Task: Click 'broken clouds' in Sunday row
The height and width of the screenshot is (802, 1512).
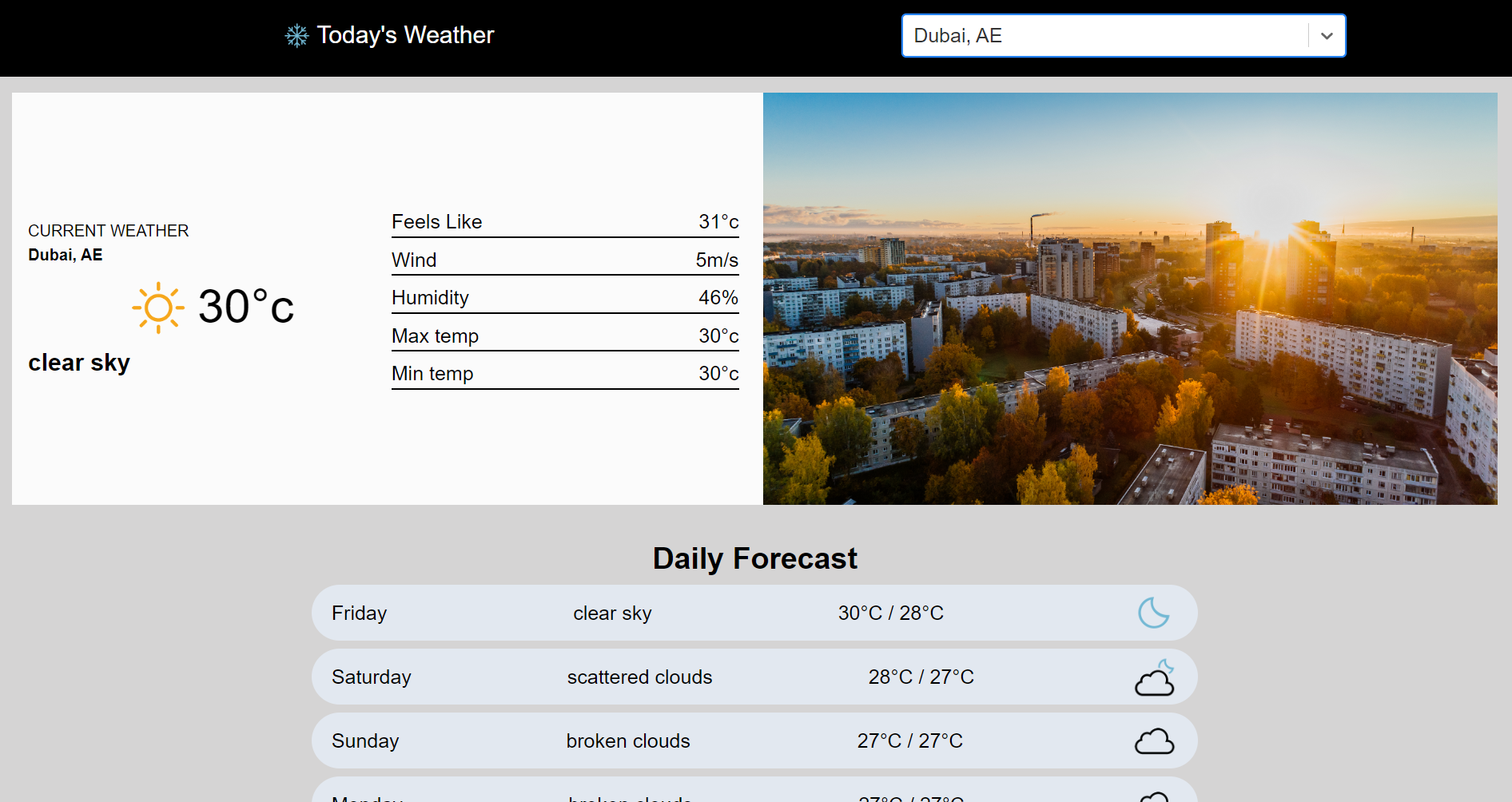Action: click(628, 741)
